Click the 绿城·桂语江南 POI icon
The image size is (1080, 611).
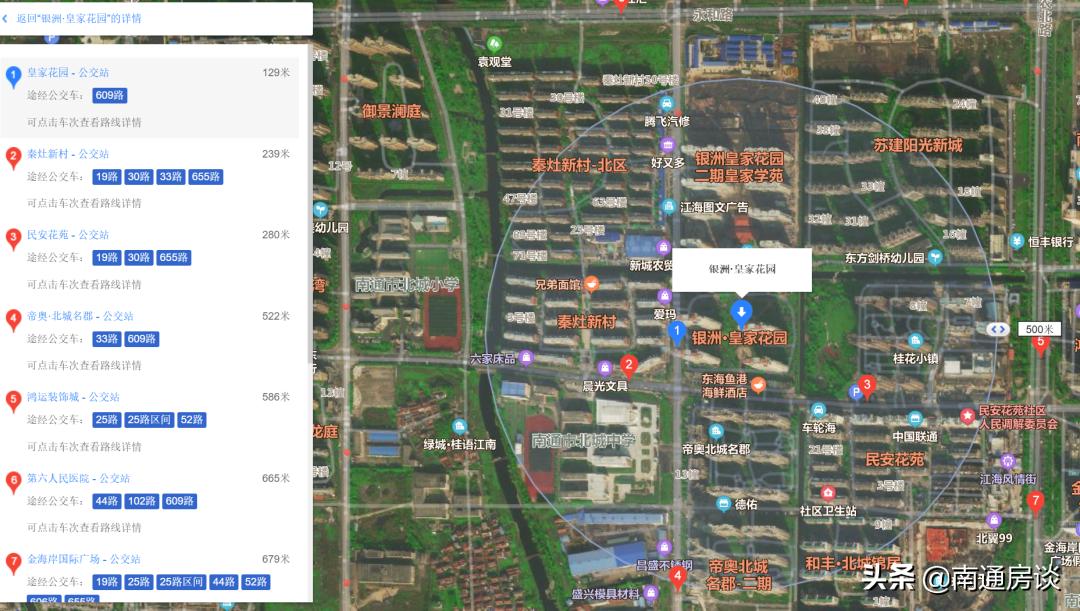[x=459, y=426]
